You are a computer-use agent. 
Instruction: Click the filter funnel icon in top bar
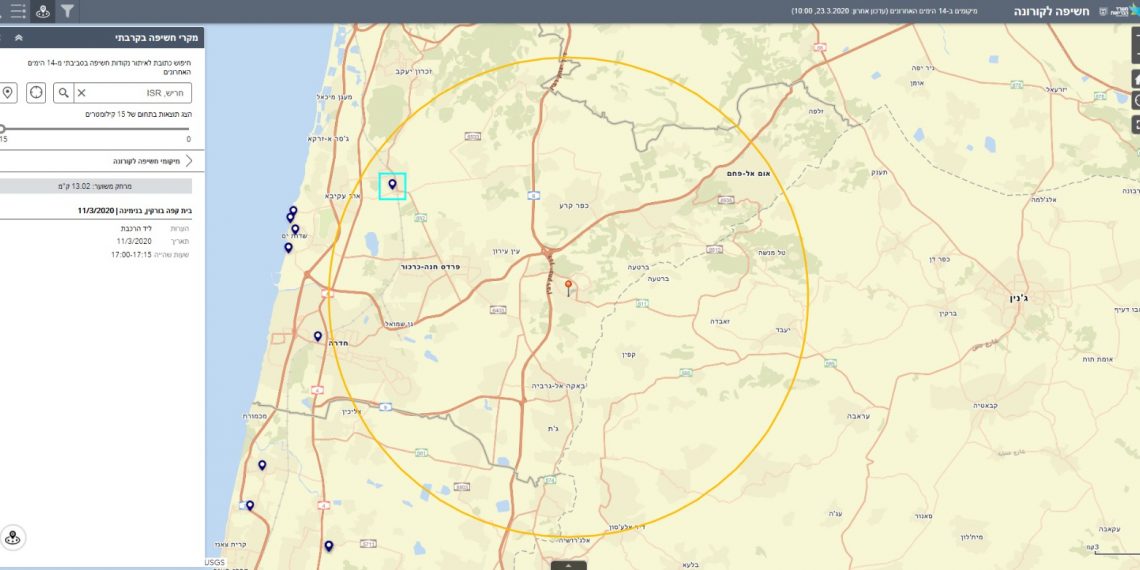pyautogui.click(x=67, y=11)
